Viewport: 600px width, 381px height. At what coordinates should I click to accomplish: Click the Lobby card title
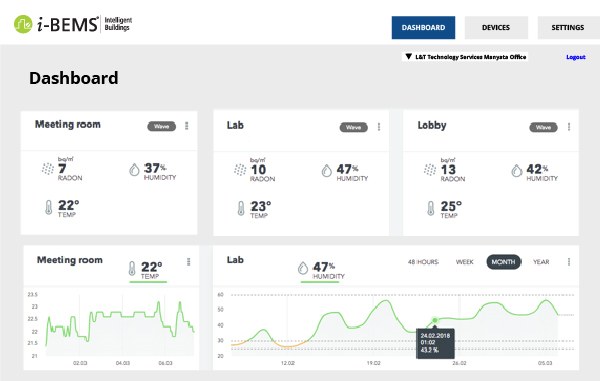[432, 125]
